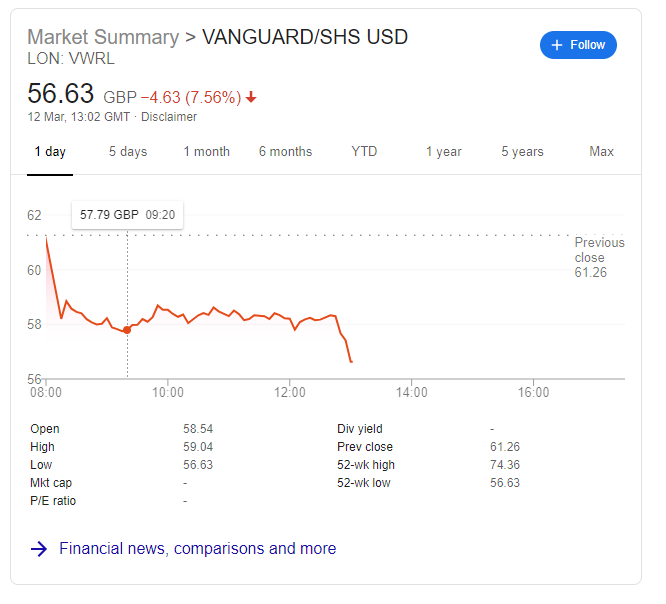This screenshot has height=604, width=666.
Task: Select the YTD tab
Action: coord(364,152)
